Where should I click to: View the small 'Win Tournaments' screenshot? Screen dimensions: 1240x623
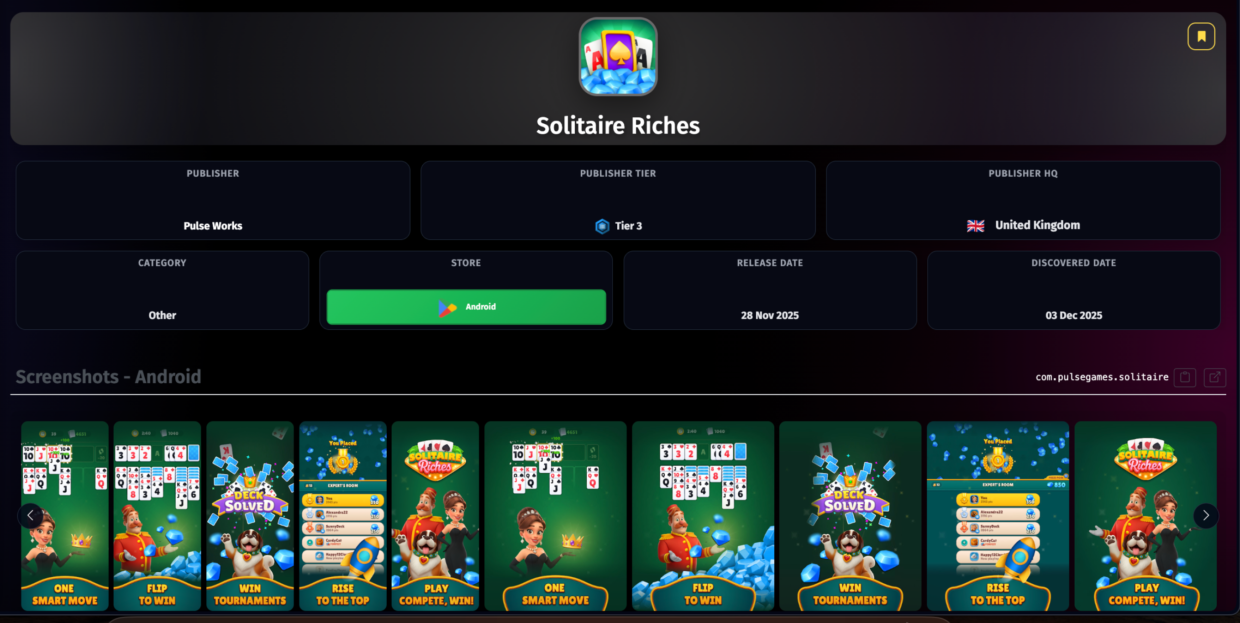pos(250,516)
